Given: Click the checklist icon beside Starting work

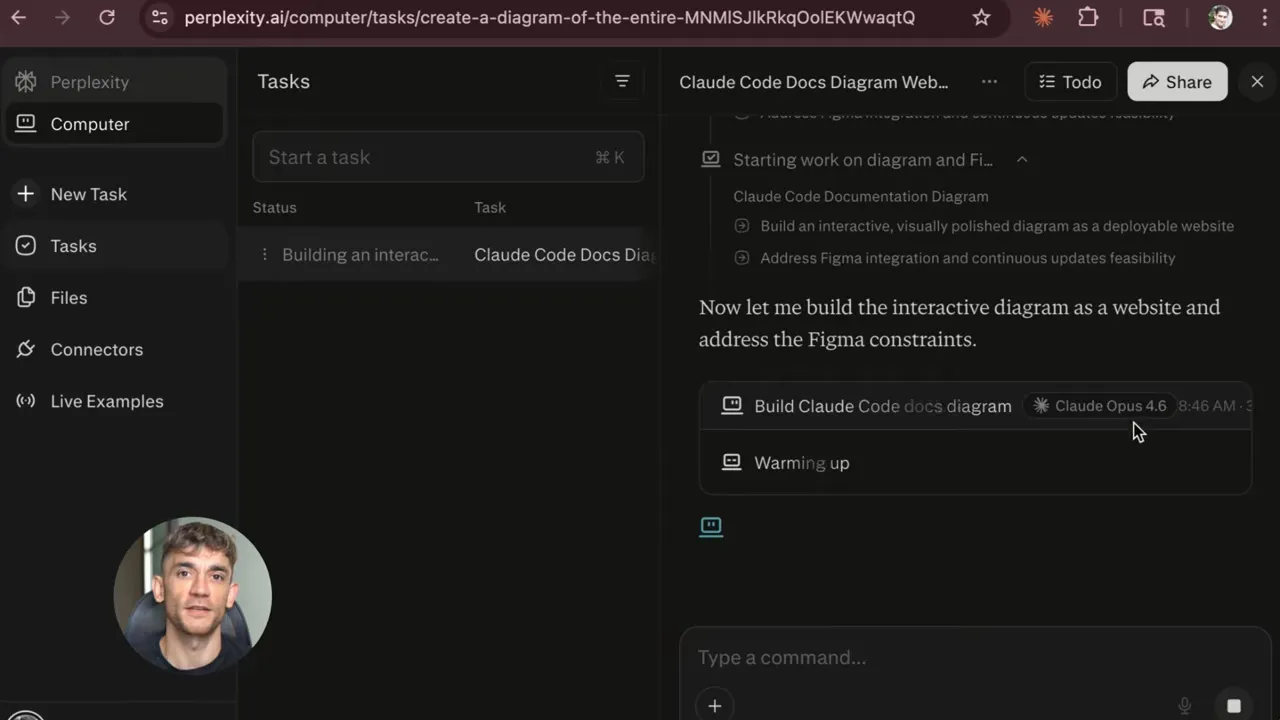Looking at the screenshot, I should 711,159.
